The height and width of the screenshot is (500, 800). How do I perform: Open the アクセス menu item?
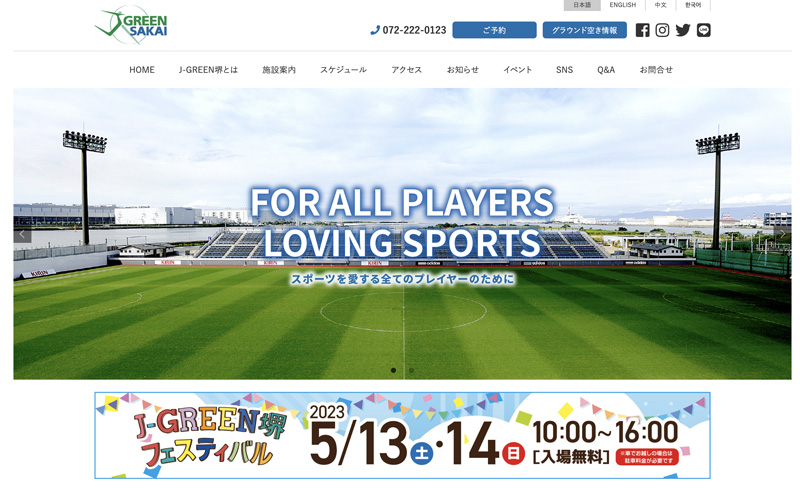point(406,70)
